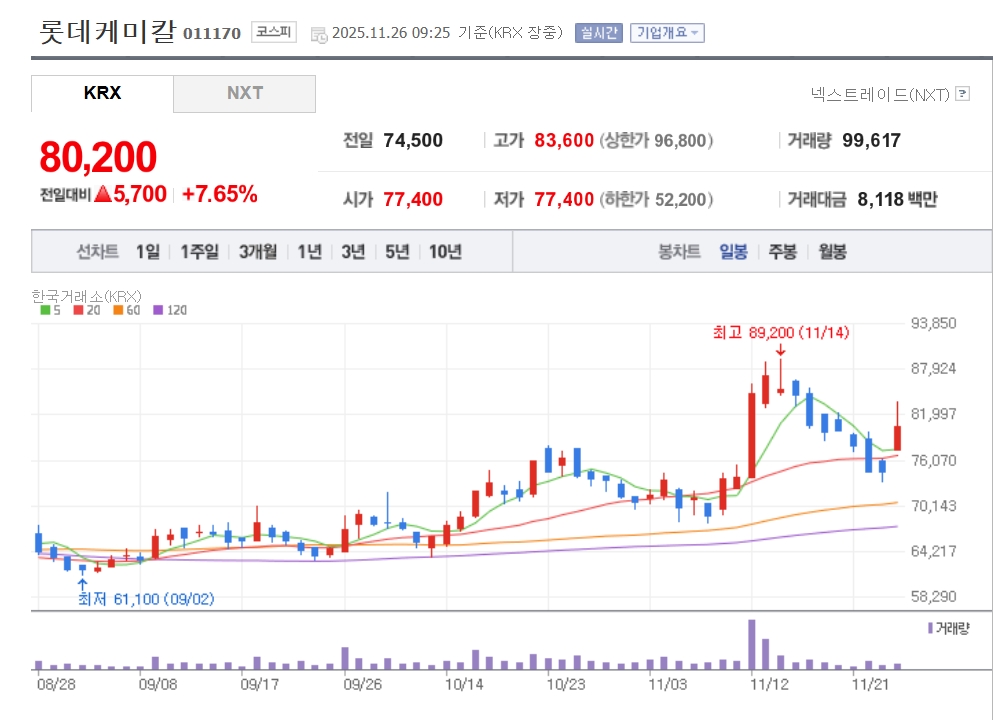Click the purple 거래량 legend icon
Image resolution: width=993 pixels, height=720 pixels.
click(931, 628)
